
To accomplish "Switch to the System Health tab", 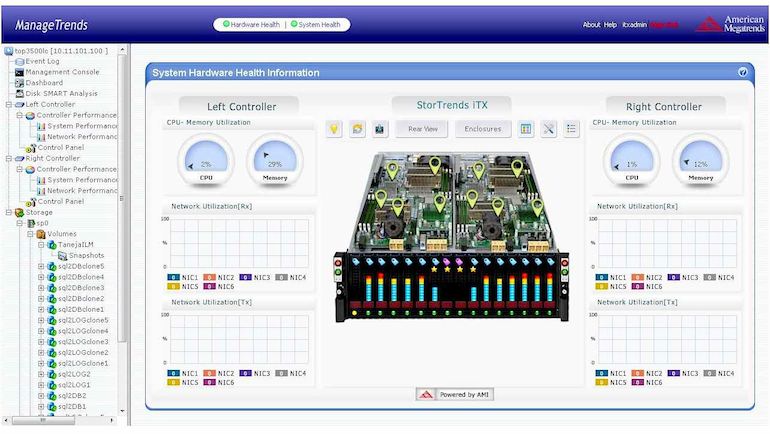I will pos(317,24).
